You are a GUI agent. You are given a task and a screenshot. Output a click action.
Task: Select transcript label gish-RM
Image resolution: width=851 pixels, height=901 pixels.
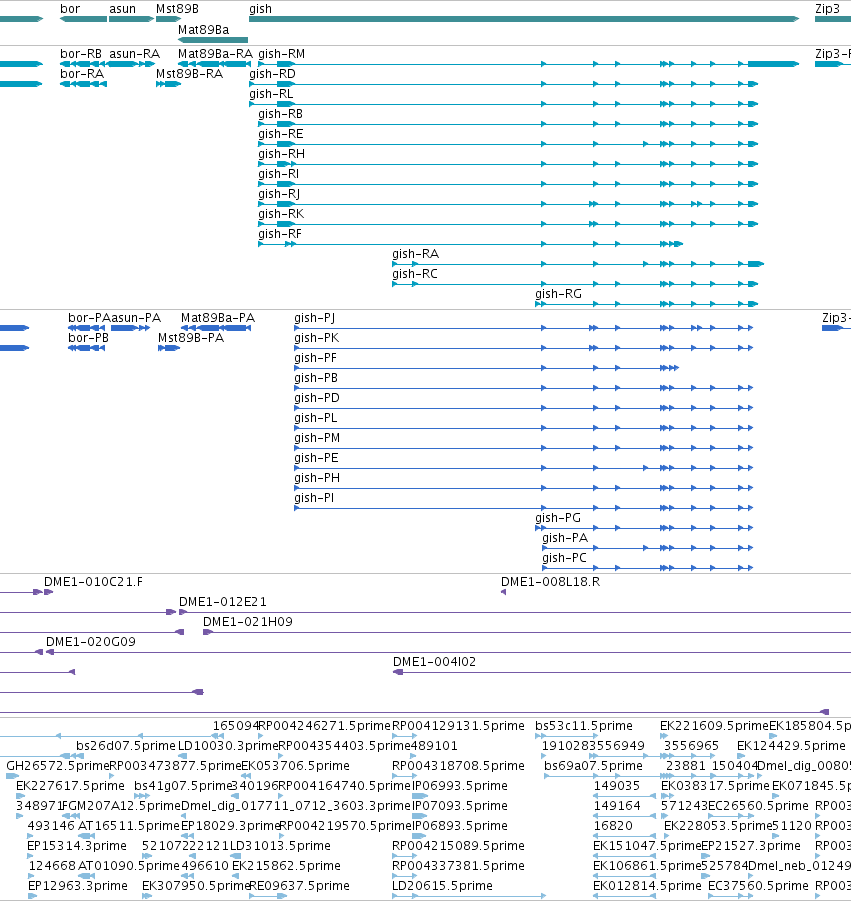tap(282, 54)
